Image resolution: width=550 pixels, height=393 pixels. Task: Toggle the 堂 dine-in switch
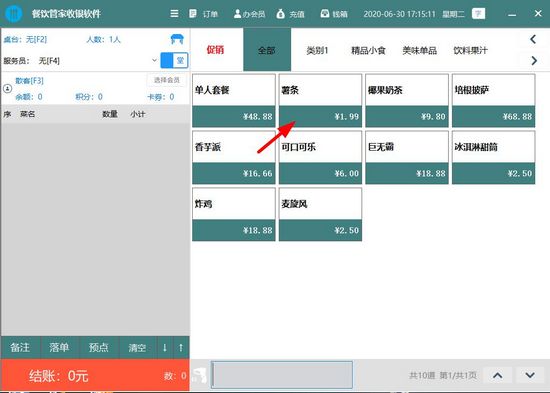point(174,60)
